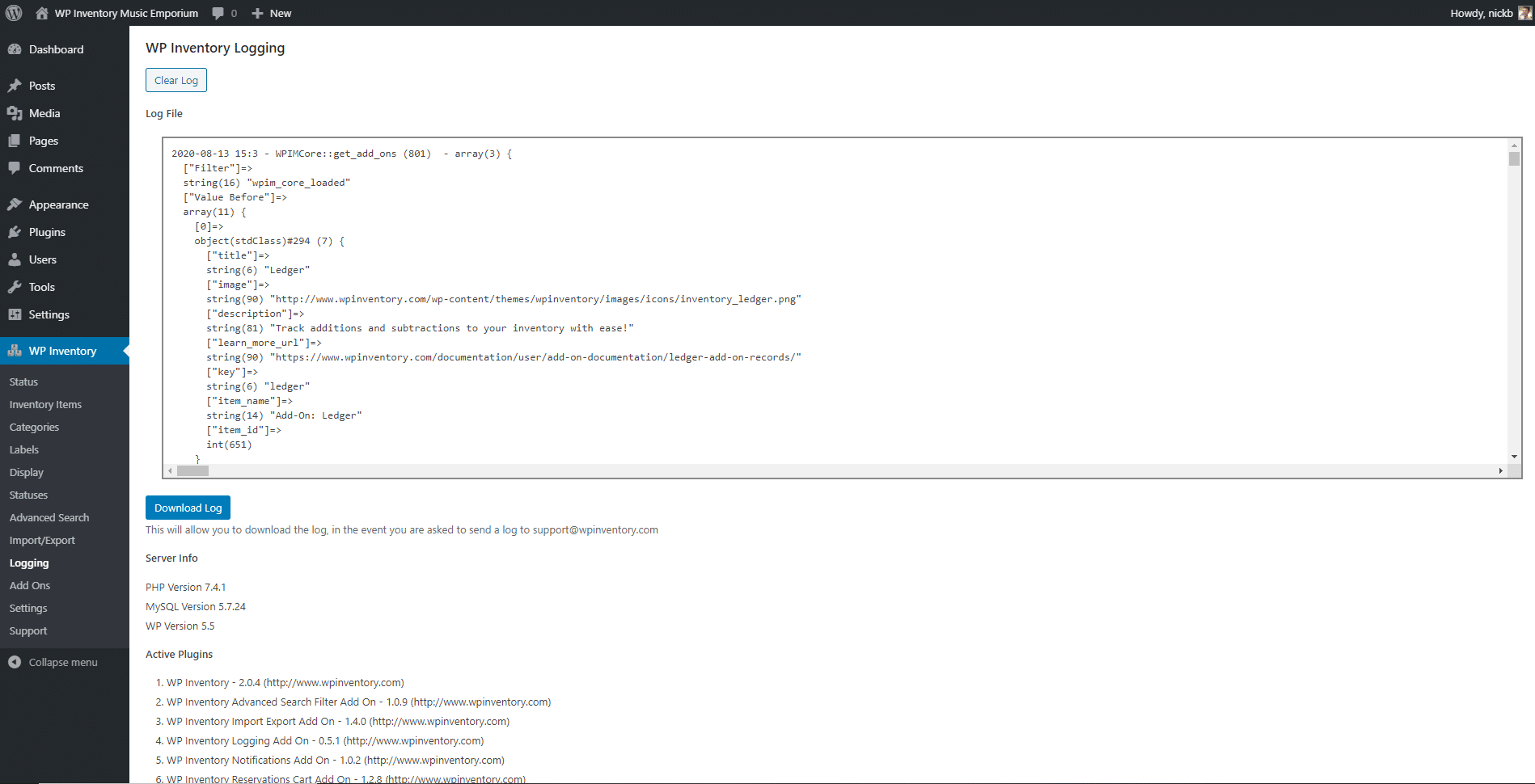Image resolution: width=1535 pixels, height=784 pixels.
Task: Click the Settings sliders icon
Action: (x=15, y=314)
